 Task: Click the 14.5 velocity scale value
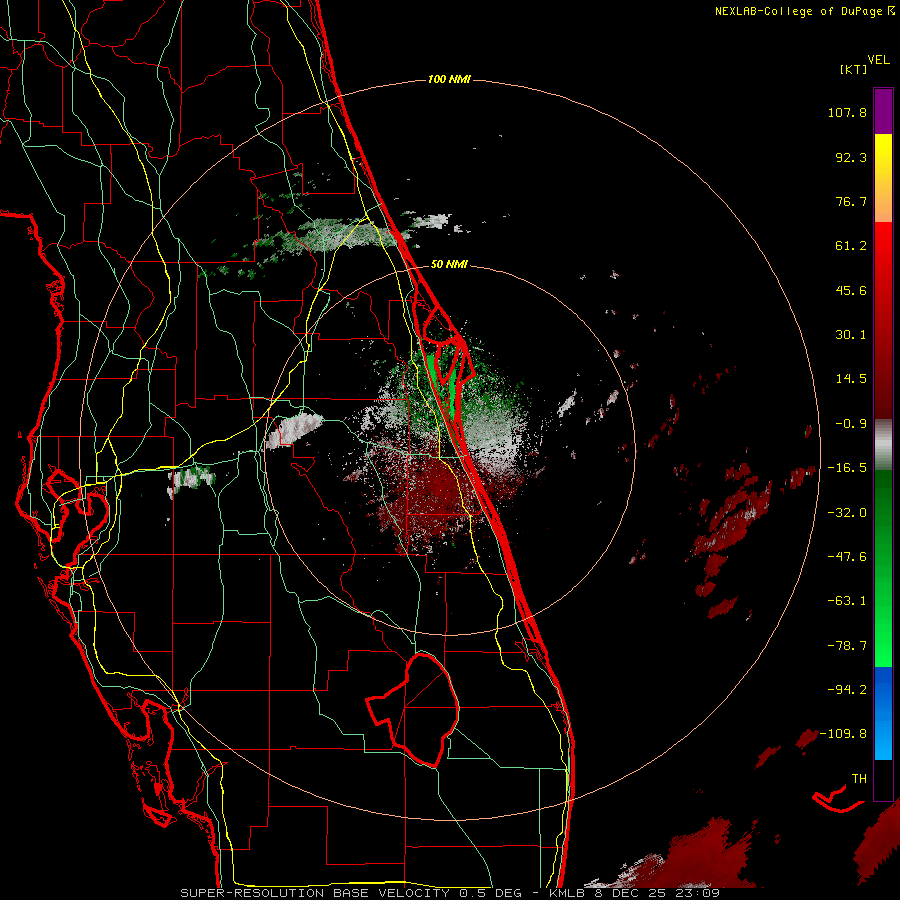(851, 379)
